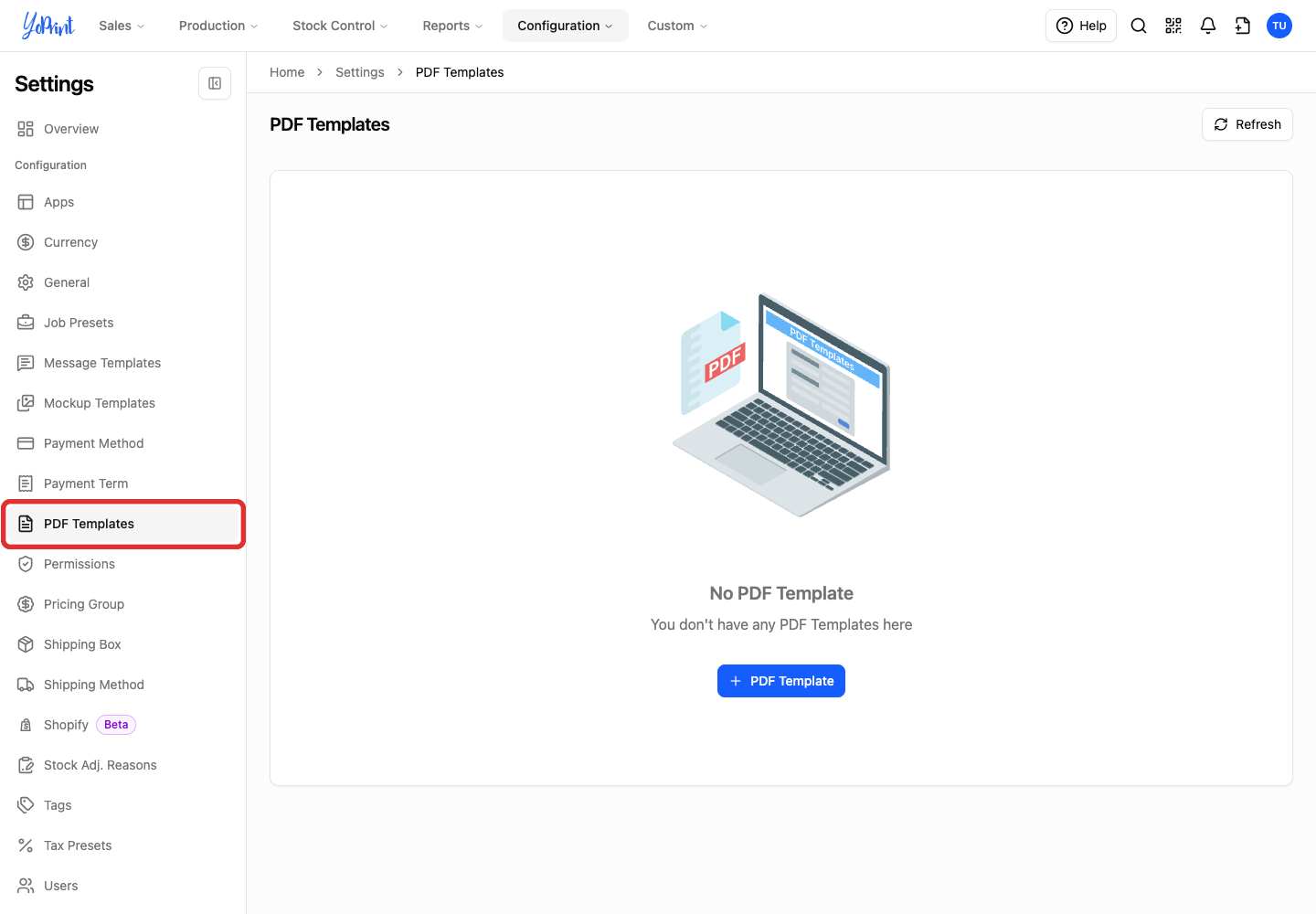Collapse the Settings sidebar panel
The height and width of the screenshot is (914, 1316).
click(x=215, y=83)
